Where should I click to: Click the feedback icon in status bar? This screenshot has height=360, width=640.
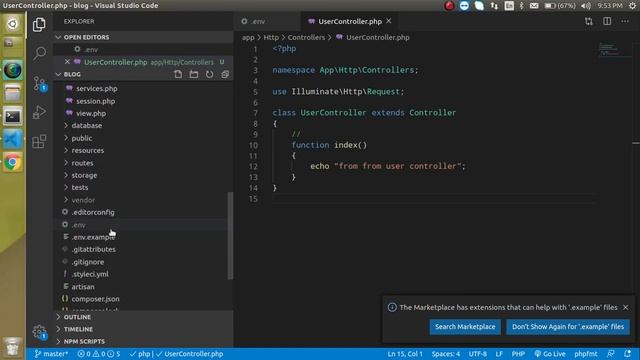pyautogui.click(x=611, y=354)
